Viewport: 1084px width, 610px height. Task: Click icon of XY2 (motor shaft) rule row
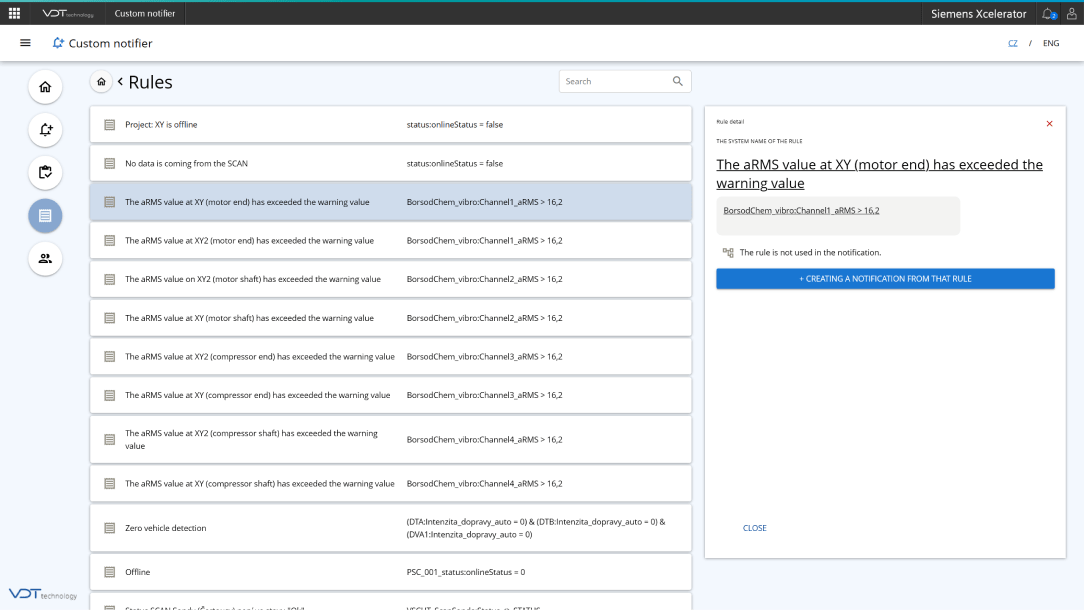point(110,279)
